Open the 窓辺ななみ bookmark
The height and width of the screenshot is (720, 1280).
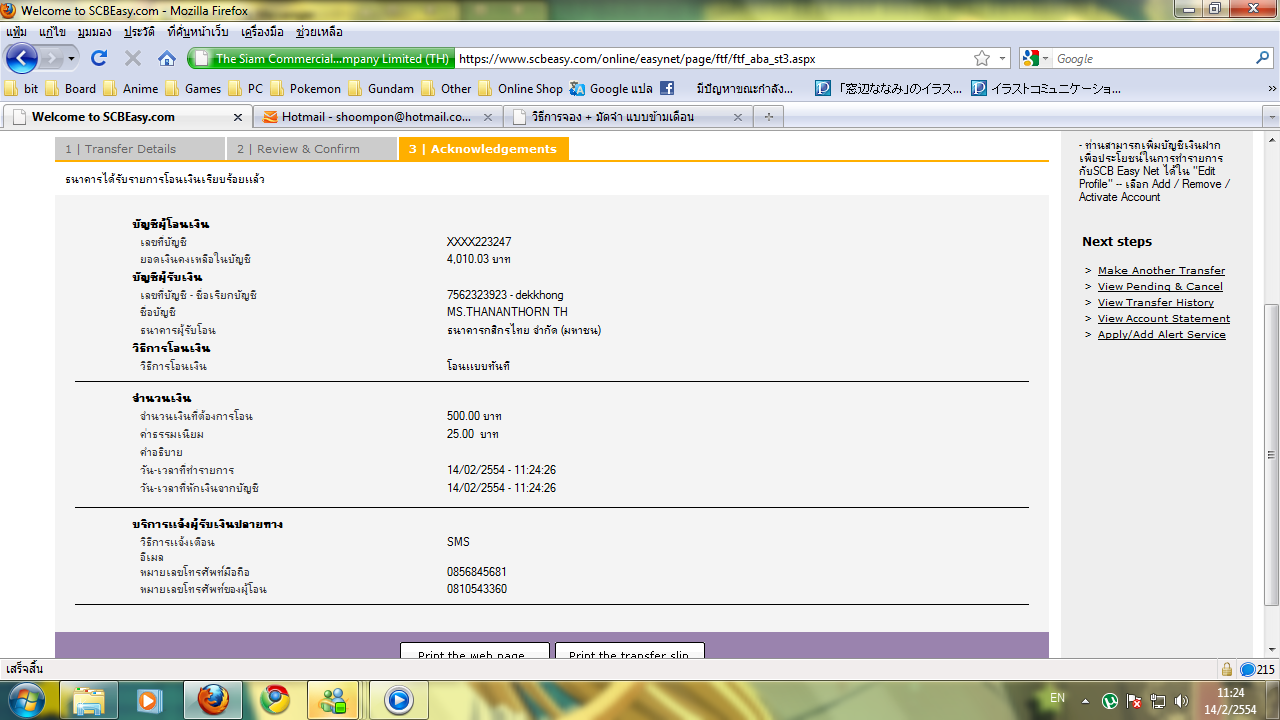889,88
